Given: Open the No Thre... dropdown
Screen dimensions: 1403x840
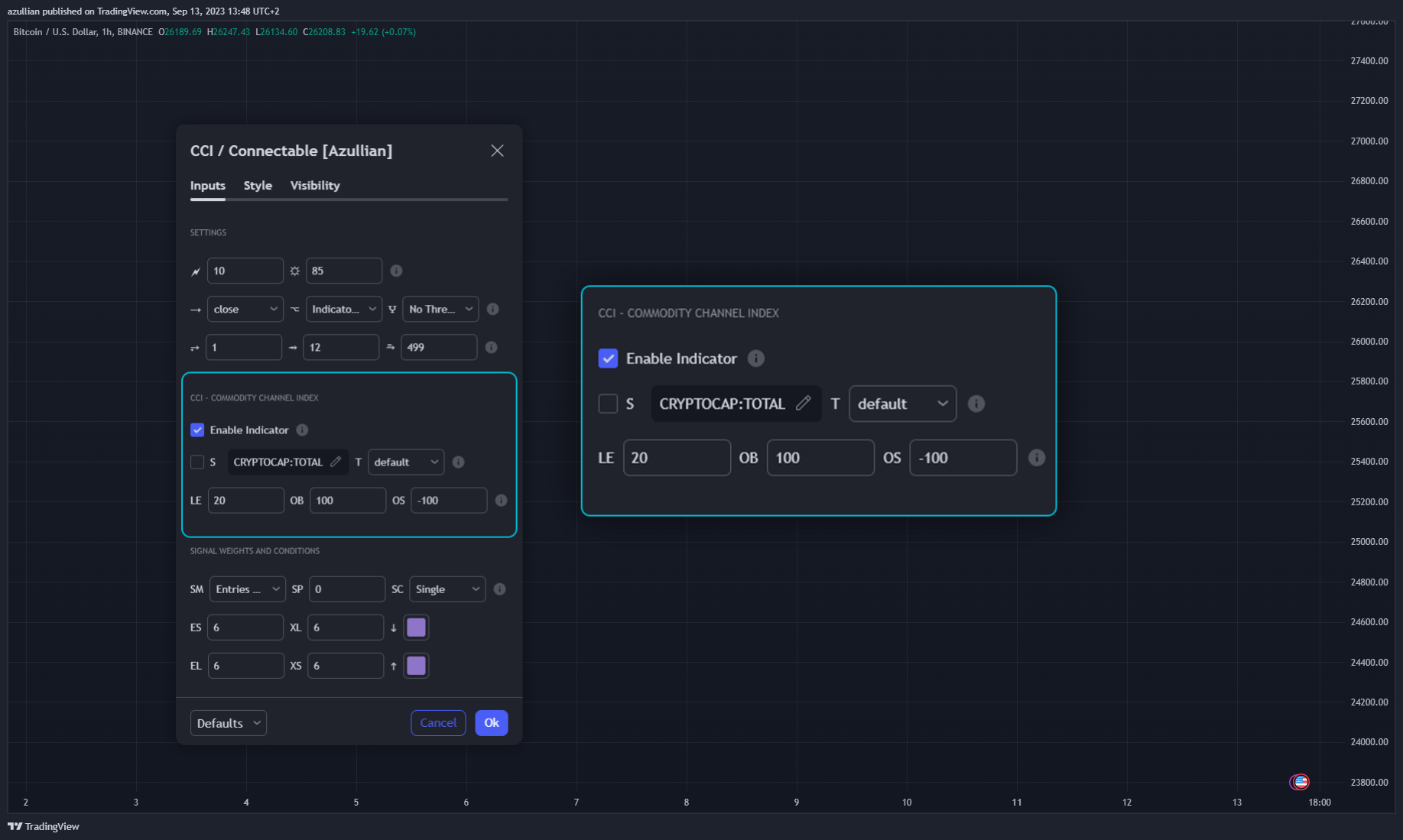Looking at the screenshot, I should (x=440, y=309).
